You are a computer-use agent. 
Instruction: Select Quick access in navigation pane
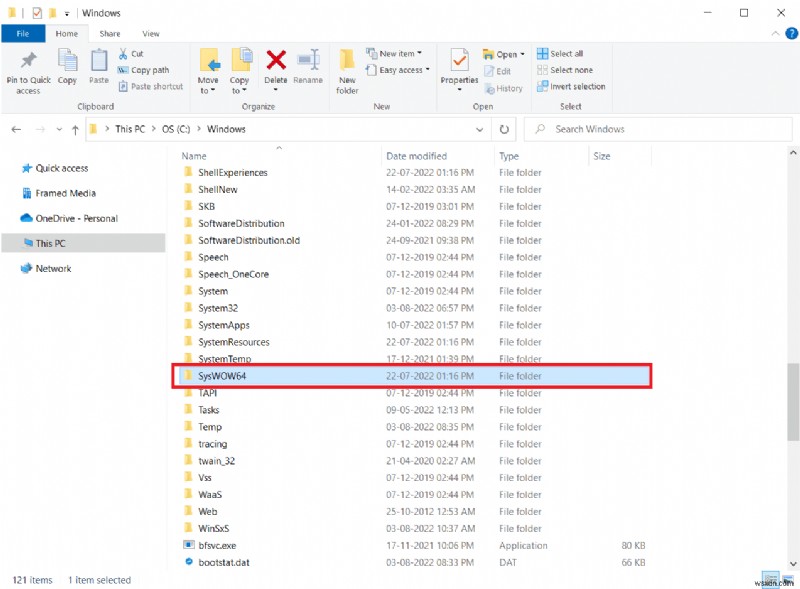pyautogui.click(x=61, y=168)
